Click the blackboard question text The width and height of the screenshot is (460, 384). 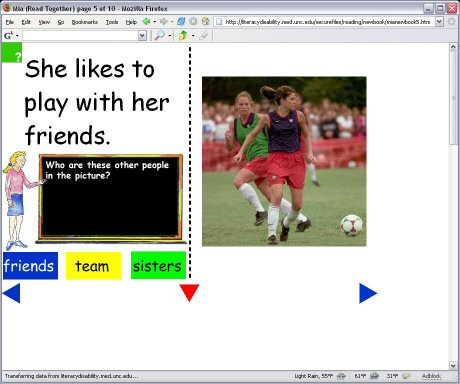[107, 170]
